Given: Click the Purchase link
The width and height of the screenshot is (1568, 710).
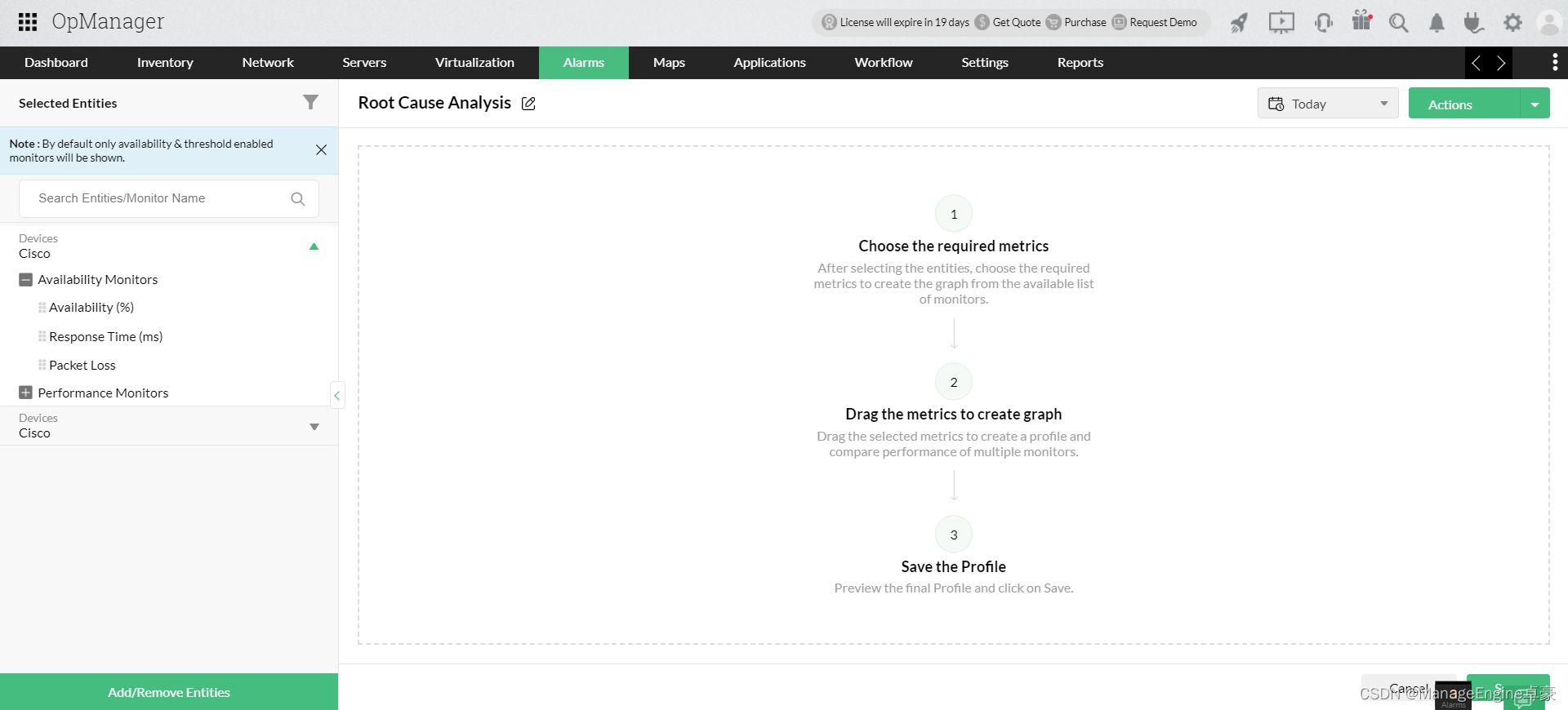Looking at the screenshot, I should (1085, 22).
